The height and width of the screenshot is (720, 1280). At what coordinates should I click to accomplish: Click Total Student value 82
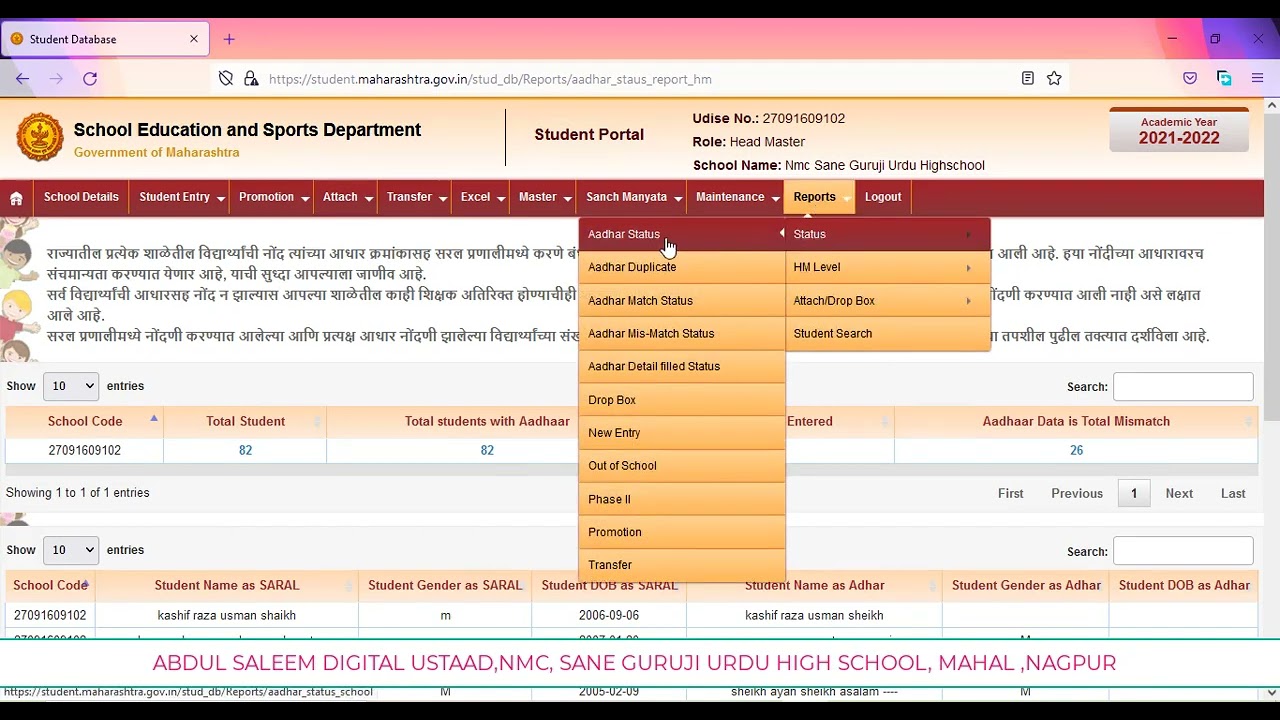tap(245, 450)
